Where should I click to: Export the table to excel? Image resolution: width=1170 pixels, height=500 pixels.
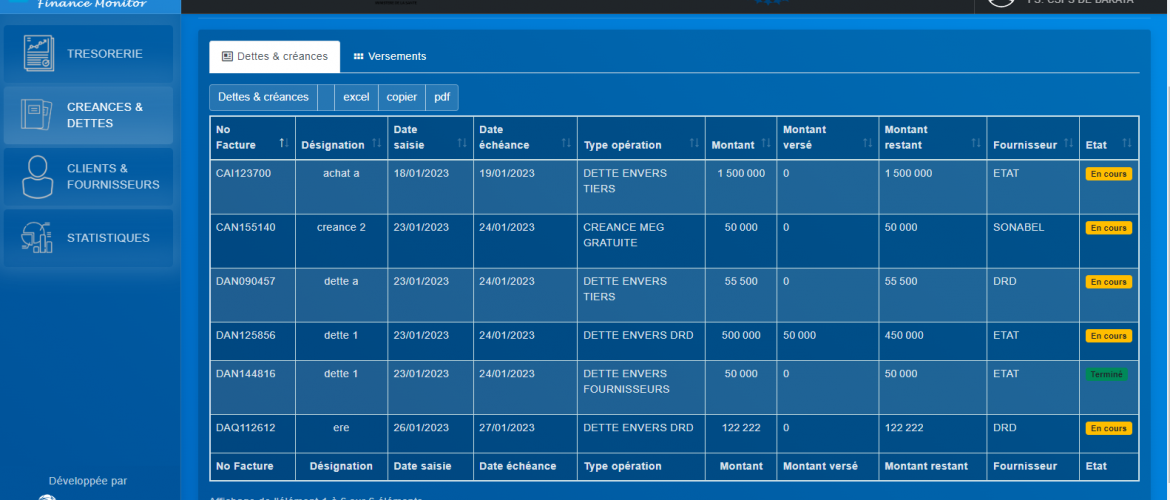[x=356, y=97]
